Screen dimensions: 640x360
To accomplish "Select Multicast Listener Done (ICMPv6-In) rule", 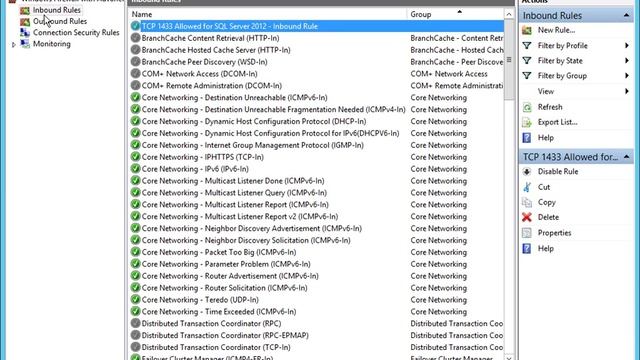I will point(233,180).
